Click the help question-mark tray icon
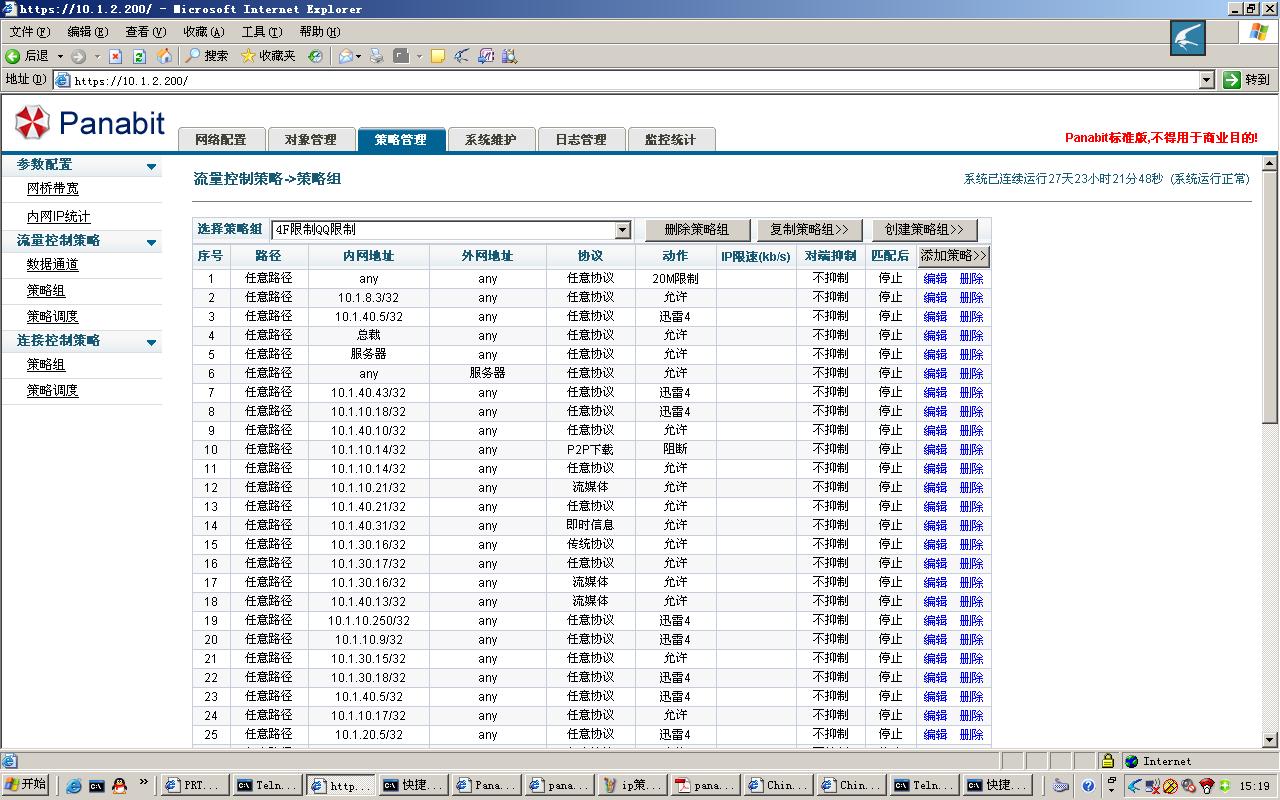1280x800 pixels. point(1088,786)
